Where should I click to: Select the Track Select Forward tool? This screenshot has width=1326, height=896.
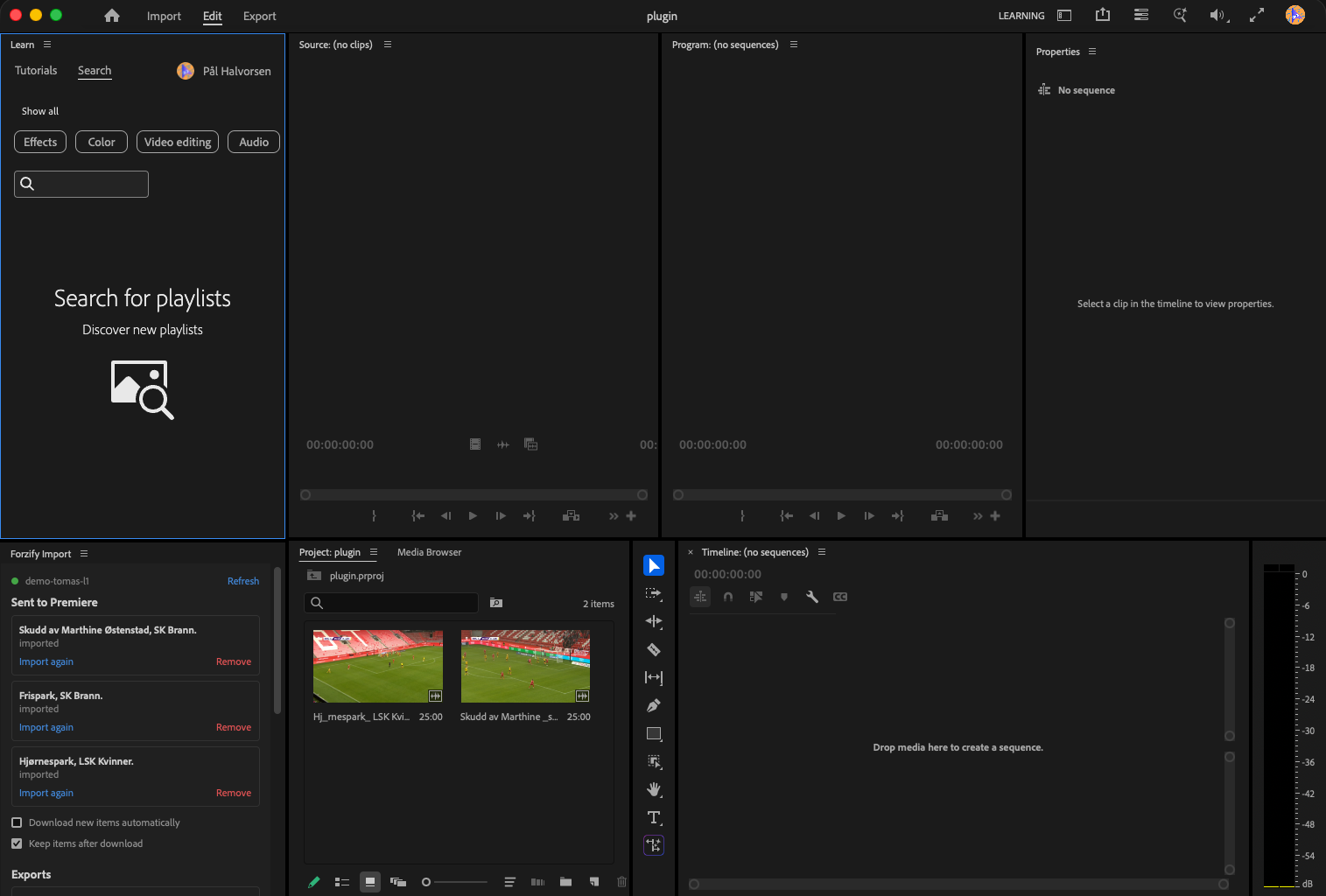tap(654, 593)
